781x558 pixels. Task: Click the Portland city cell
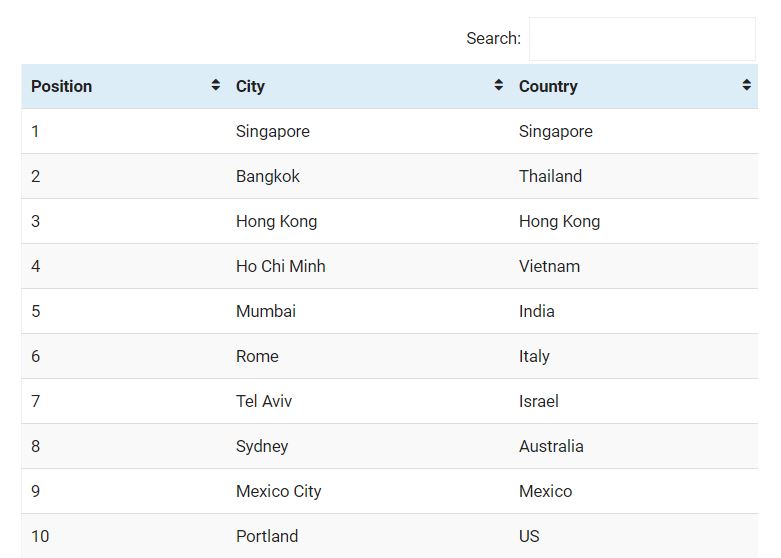(267, 537)
